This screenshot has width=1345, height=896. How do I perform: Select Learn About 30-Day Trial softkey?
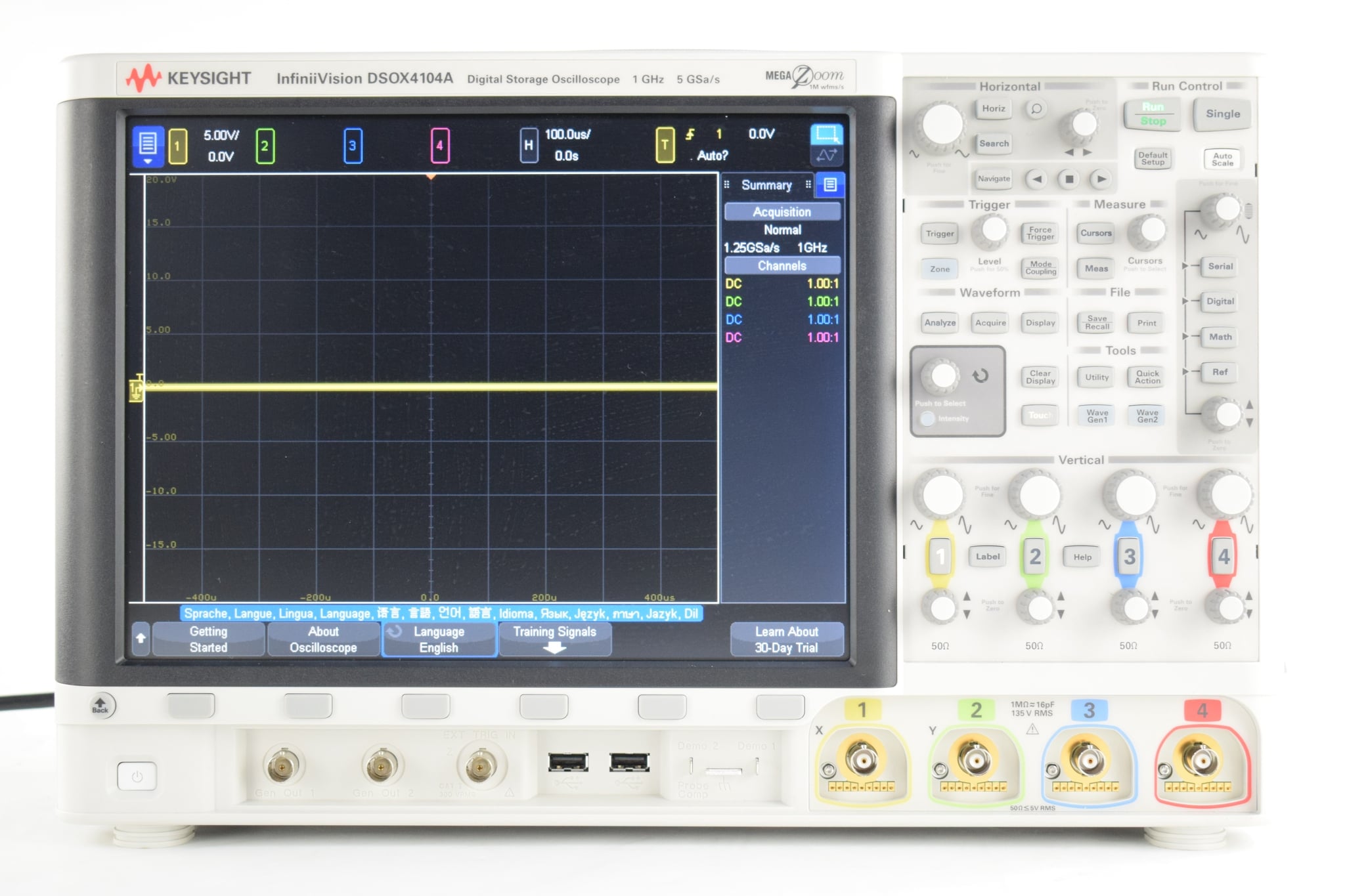click(787, 639)
